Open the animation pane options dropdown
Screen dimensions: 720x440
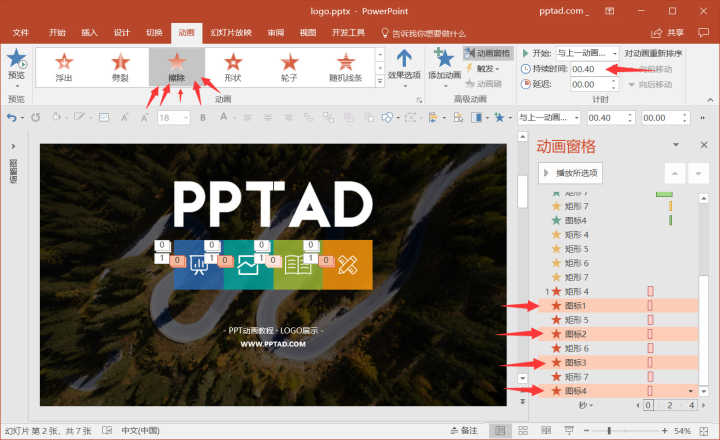click(676, 145)
